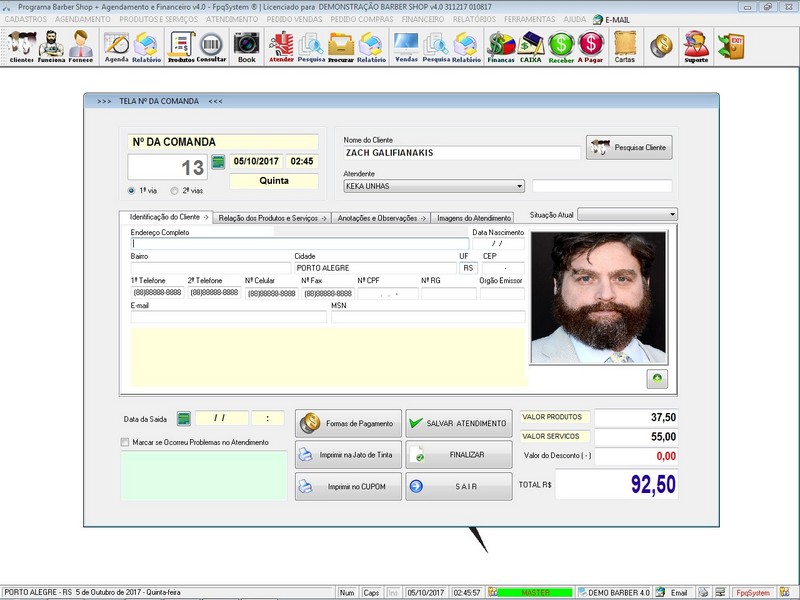
Task: Click the SALVAR ATENDIMENTO button
Action: pyautogui.click(x=459, y=423)
